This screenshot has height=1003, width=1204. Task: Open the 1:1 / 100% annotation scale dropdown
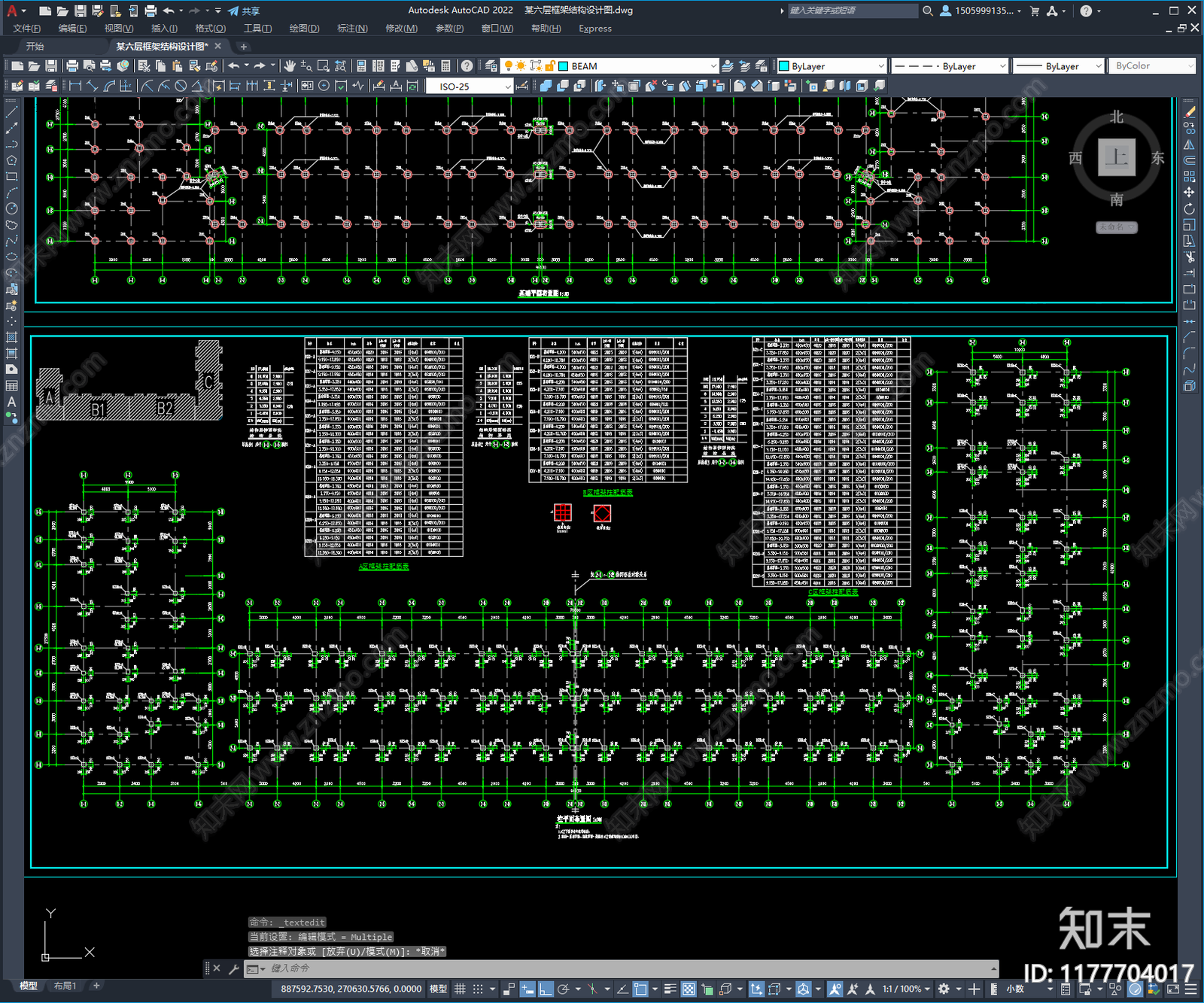[907, 989]
